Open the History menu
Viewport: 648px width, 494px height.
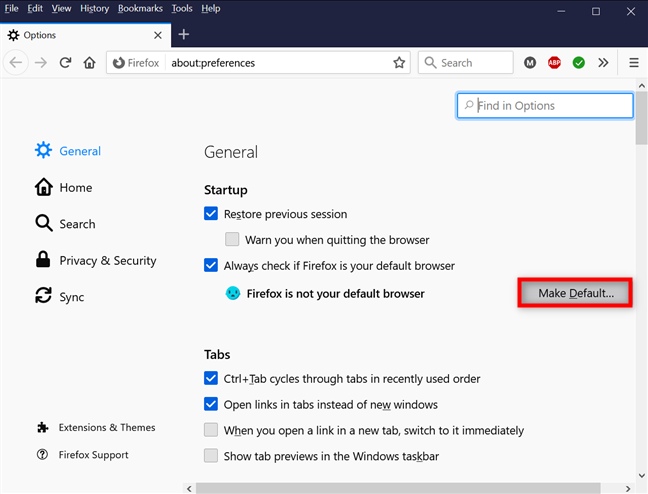pyautogui.click(x=94, y=8)
